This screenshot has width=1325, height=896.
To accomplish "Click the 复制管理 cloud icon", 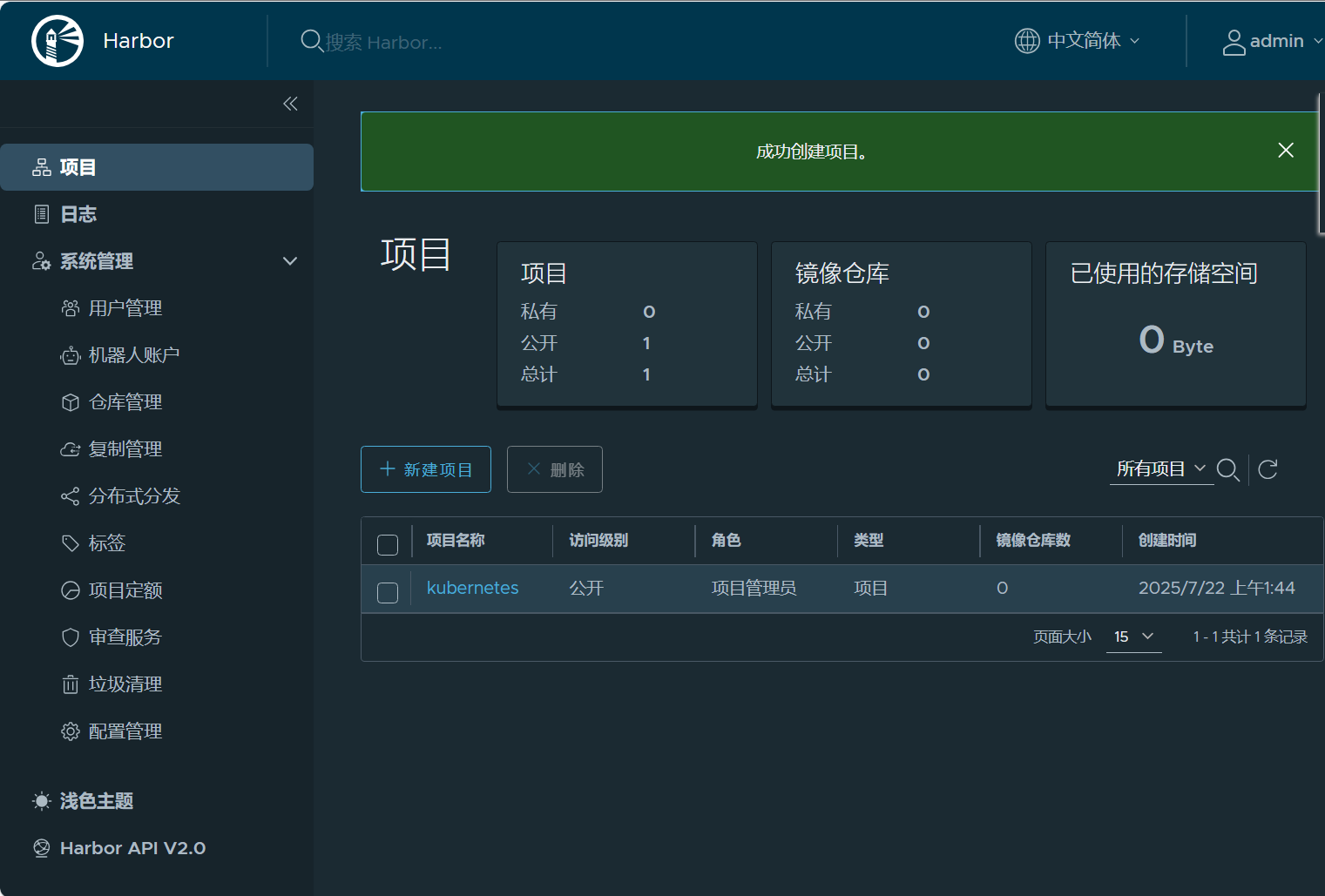I will click(71, 449).
